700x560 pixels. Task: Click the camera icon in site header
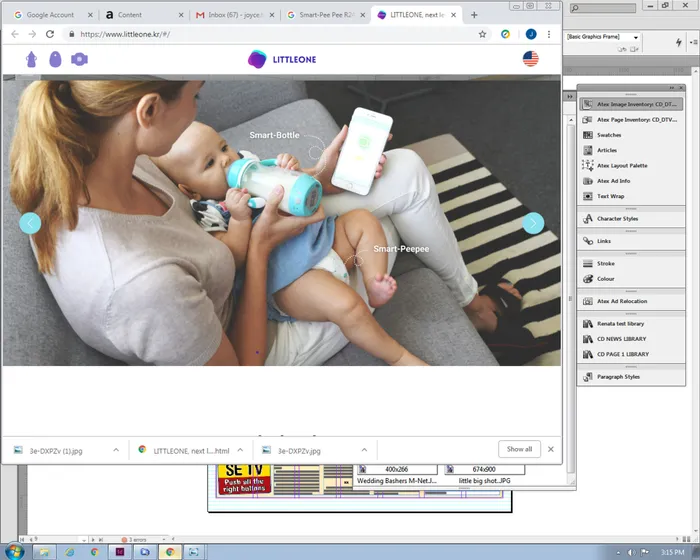79,59
